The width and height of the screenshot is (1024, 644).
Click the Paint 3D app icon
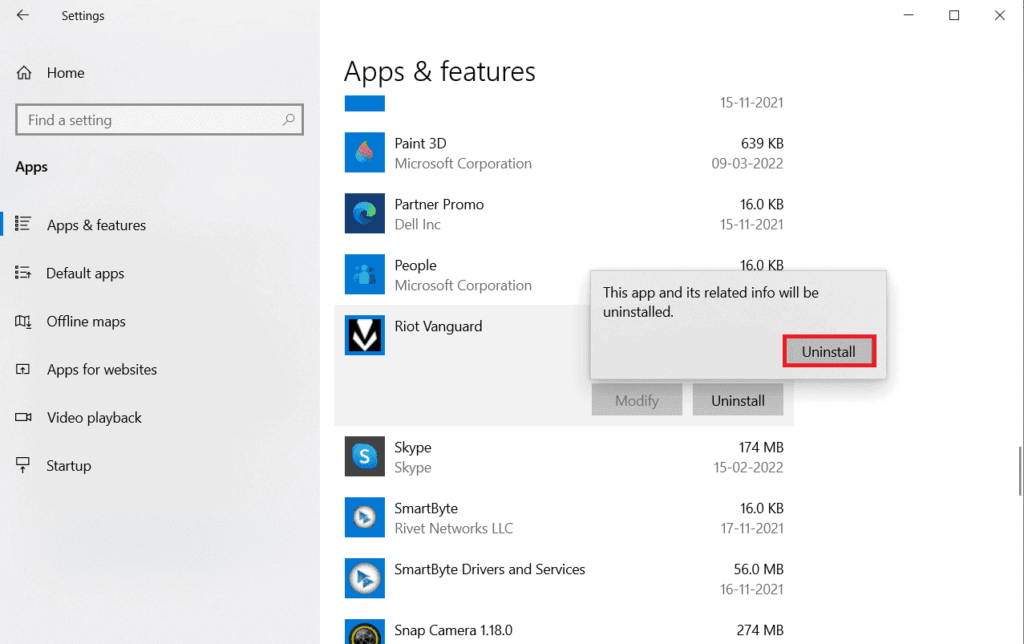click(364, 152)
